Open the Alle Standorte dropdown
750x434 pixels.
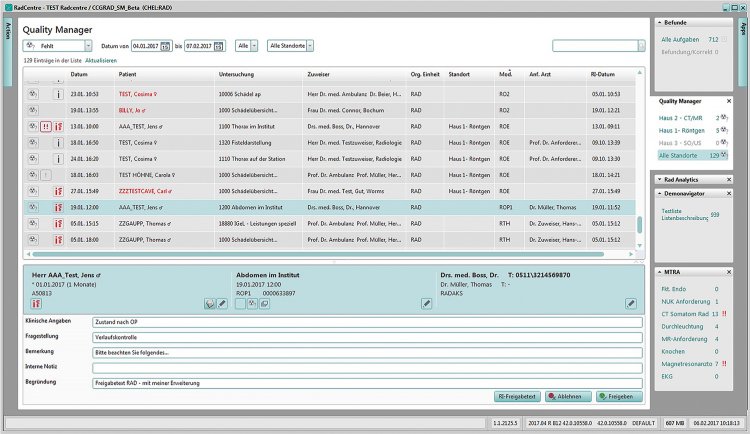coord(310,46)
